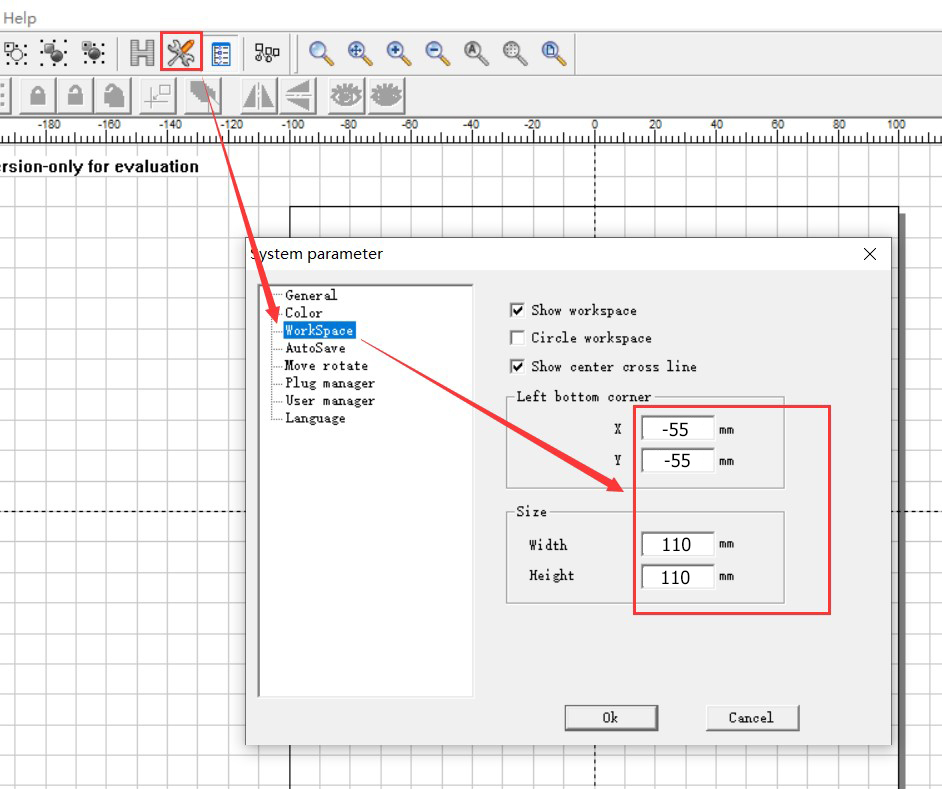This screenshot has width=942, height=789.
Task: Click the object list panel icon
Action: [x=221, y=53]
